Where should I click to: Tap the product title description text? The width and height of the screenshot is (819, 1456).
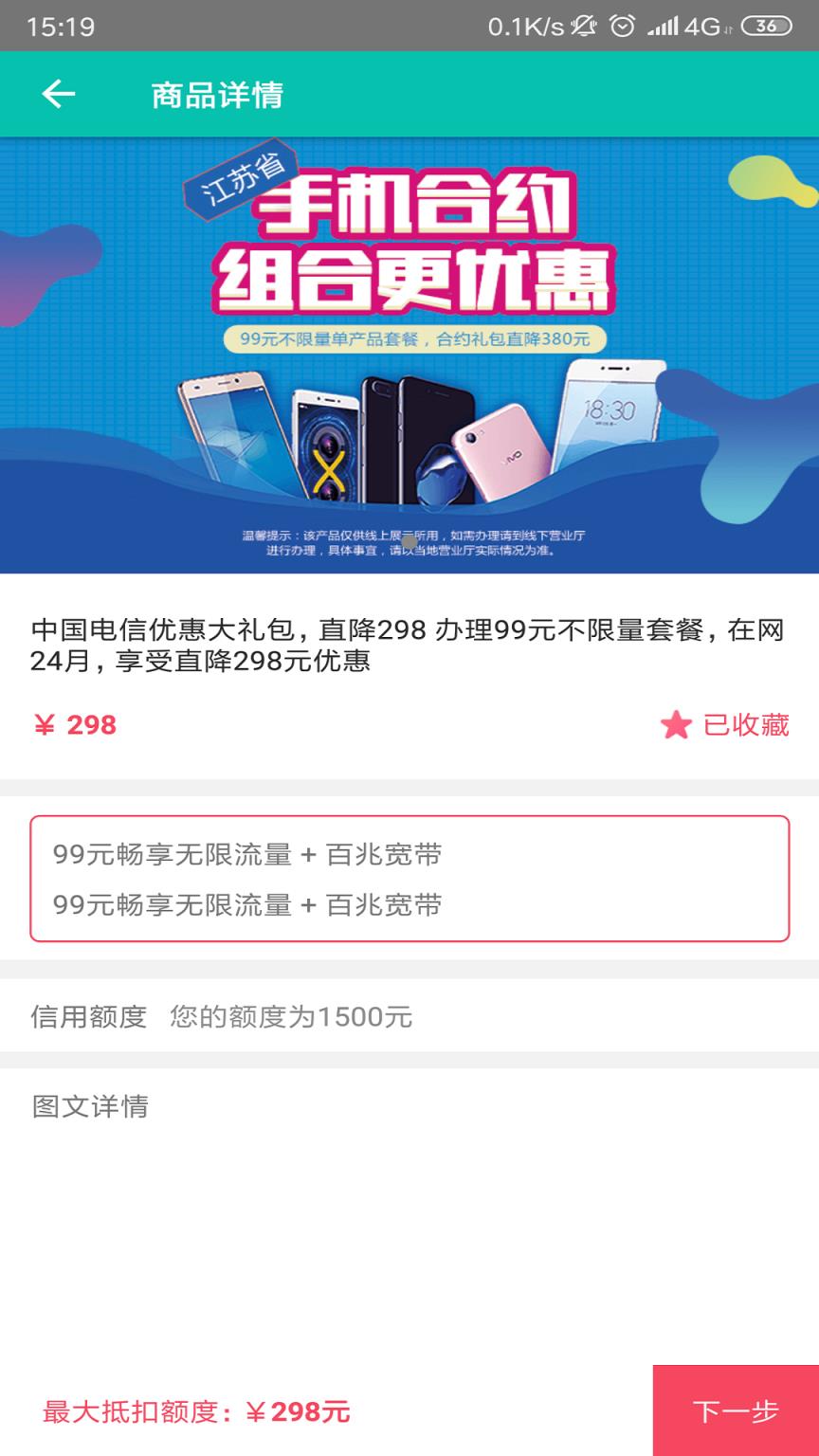click(x=408, y=646)
